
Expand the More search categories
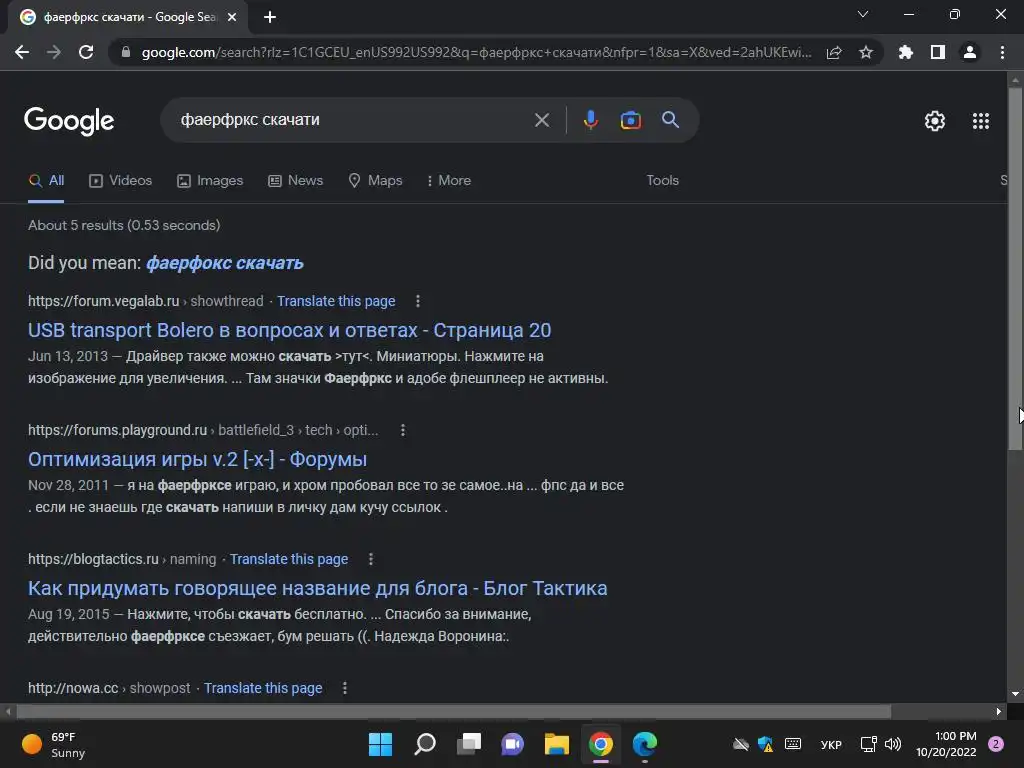pos(449,180)
